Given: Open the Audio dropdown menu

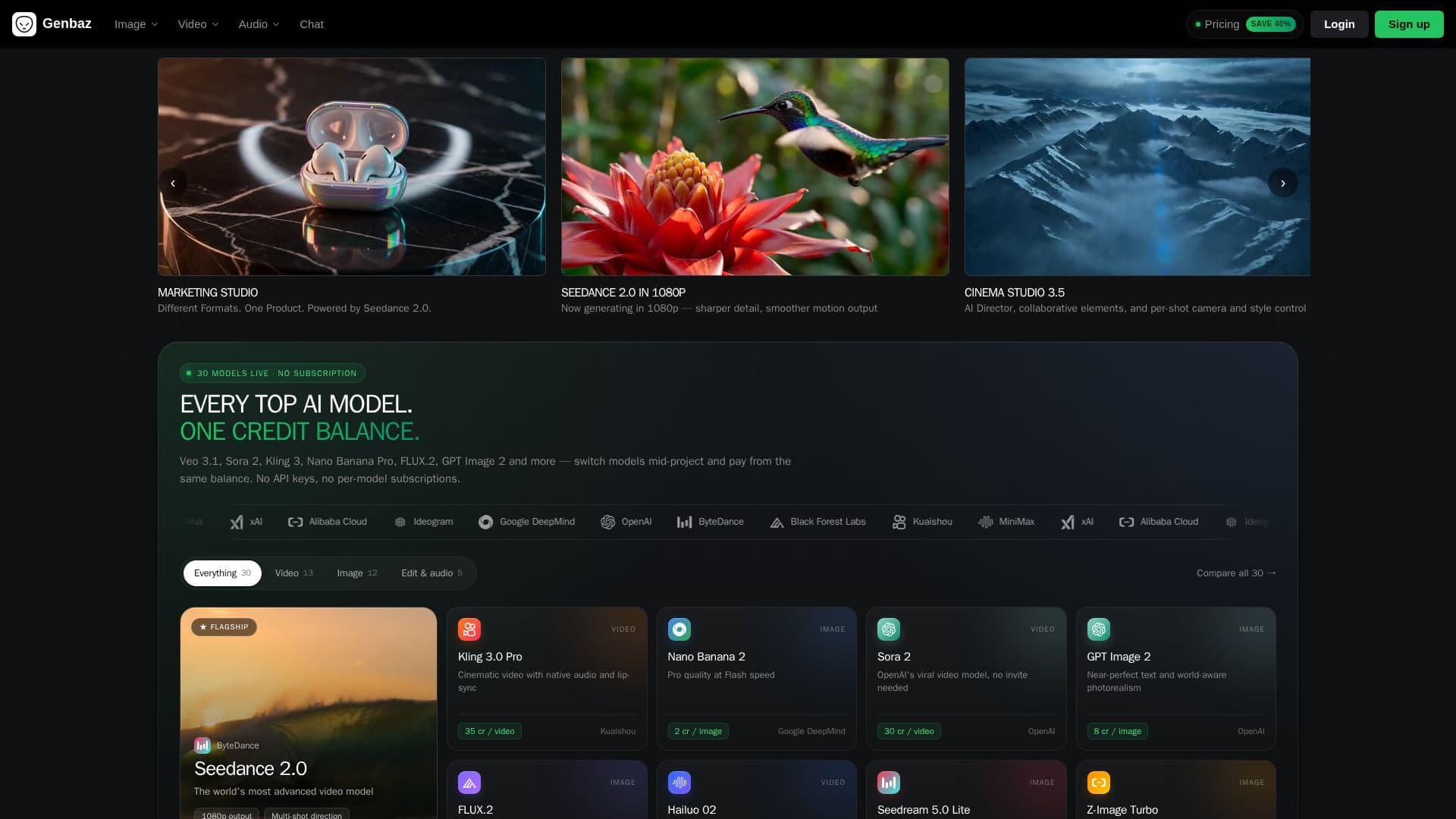Looking at the screenshot, I should pyautogui.click(x=259, y=24).
